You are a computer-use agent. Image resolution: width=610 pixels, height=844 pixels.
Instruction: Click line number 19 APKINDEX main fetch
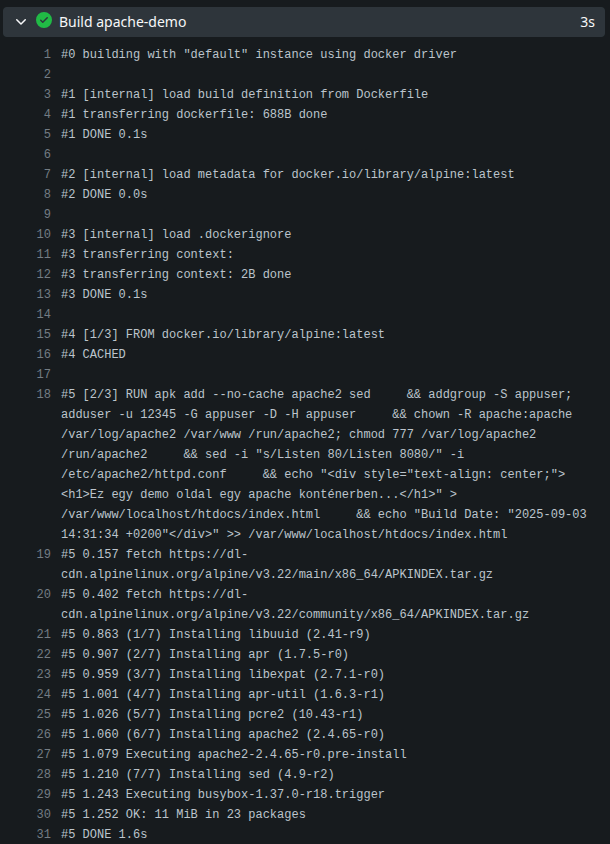coord(44,554)
